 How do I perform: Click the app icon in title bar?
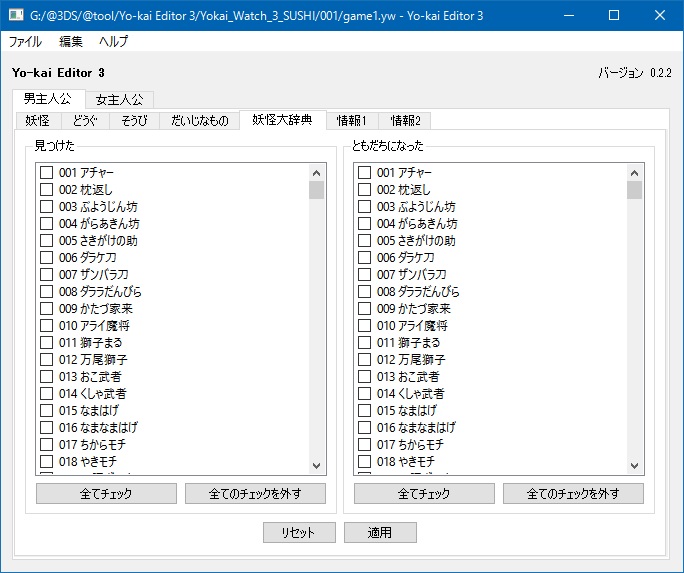coord(16,15)
